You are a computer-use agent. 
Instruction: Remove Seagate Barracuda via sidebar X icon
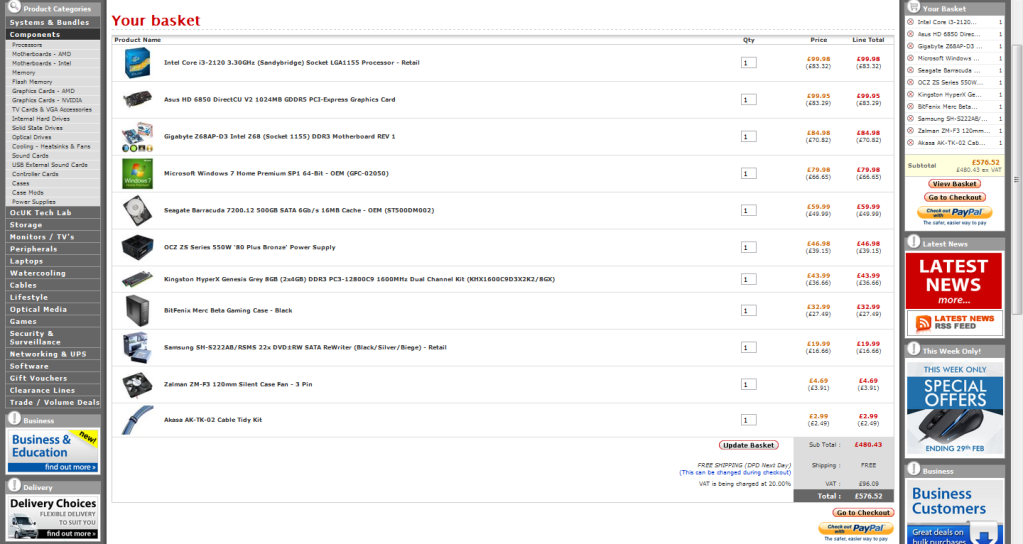click(x=910, y=69)
